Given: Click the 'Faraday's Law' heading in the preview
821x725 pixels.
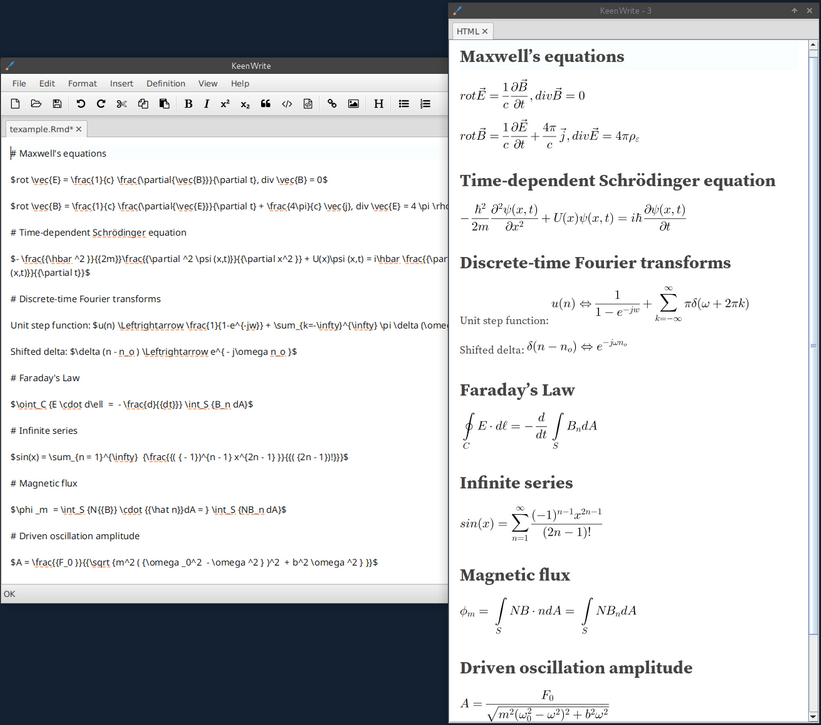Looking at the screenshot, I should click(517, 390).
